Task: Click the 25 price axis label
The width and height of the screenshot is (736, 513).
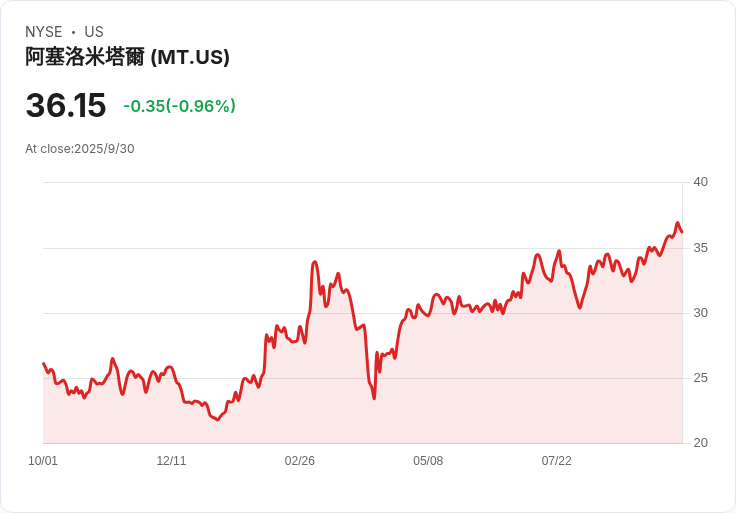Action: tap(700, 378)
